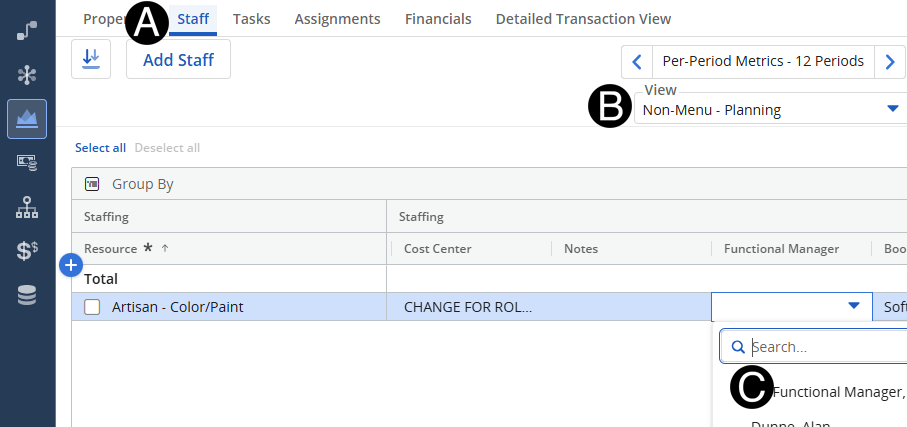Open the Group By panel

click(x=142, y=184)
